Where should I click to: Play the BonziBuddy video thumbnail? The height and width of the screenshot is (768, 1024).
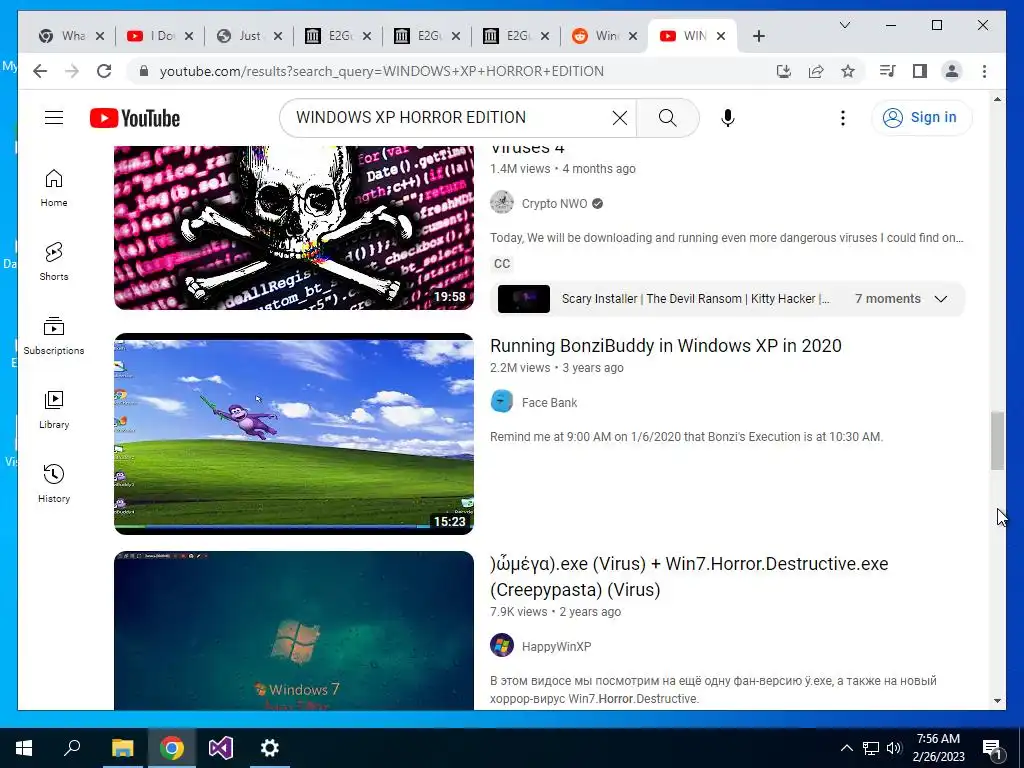[x=294, y=434]
